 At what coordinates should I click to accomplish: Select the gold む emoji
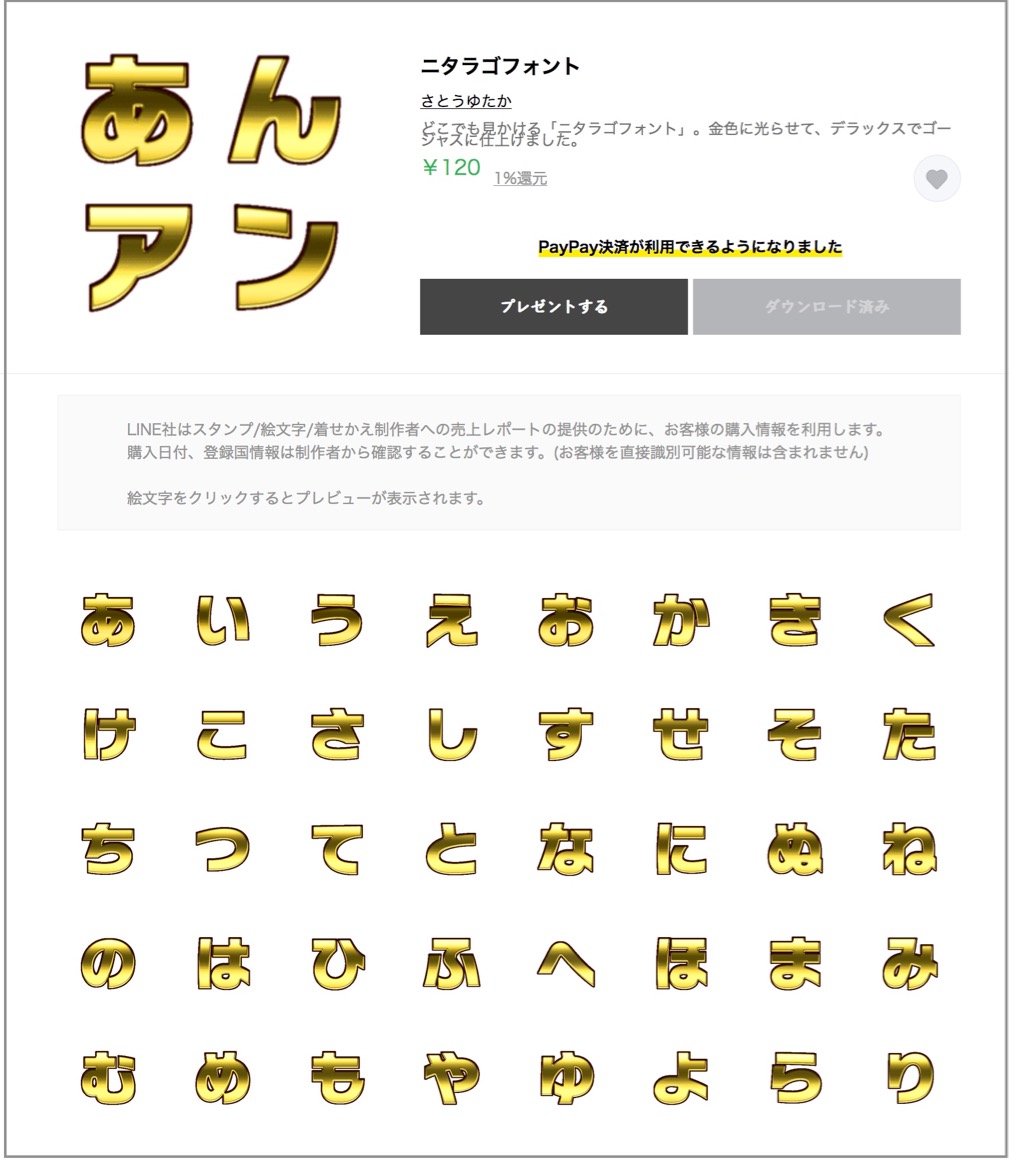[108, 1077]
